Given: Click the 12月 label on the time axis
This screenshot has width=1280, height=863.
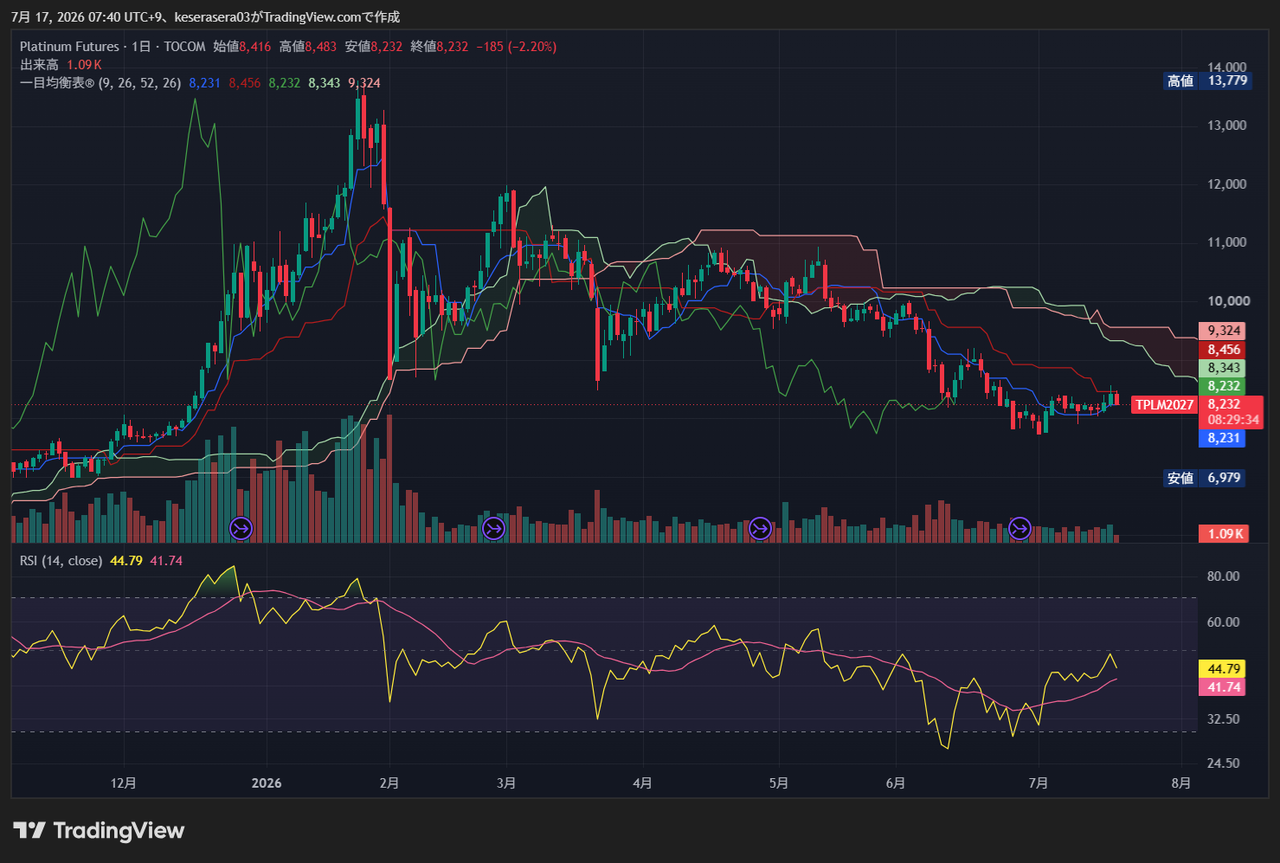Looking at the screenshot, I should coord(123,783).
